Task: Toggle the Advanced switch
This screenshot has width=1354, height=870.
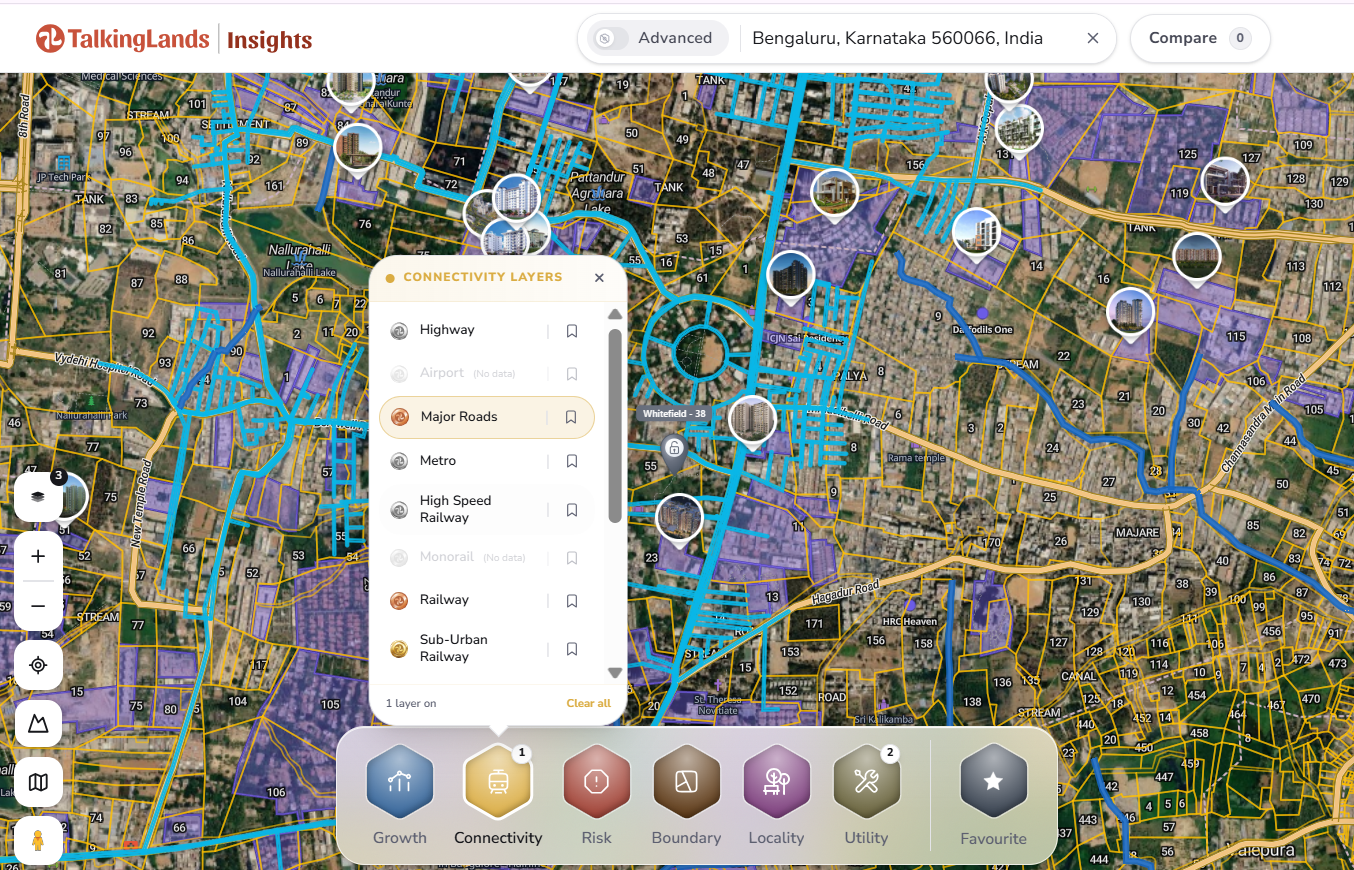Action: 609,38
